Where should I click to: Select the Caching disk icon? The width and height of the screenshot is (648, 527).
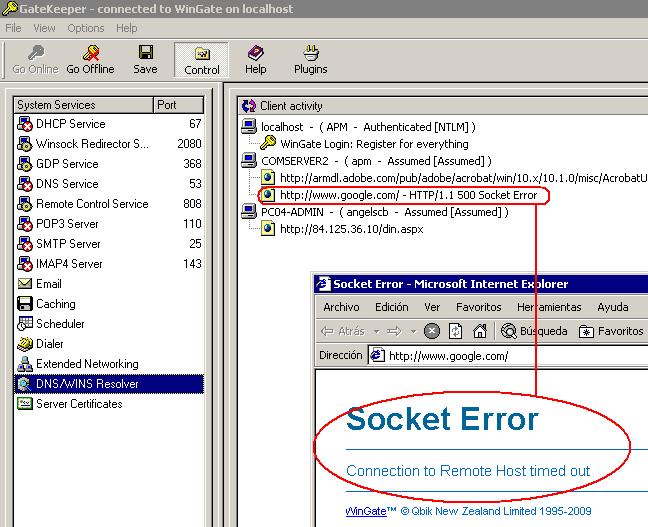[x=25, y=304]
